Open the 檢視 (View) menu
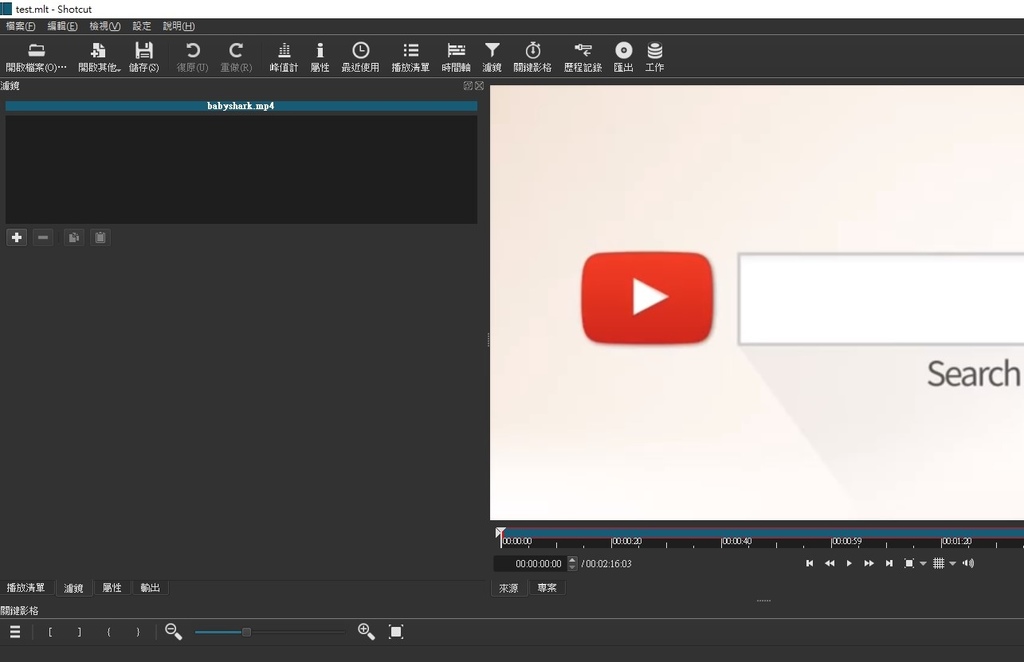 click(104, 26)
